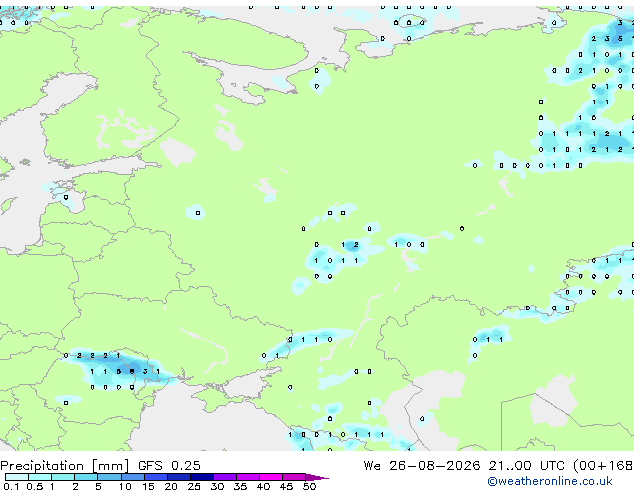This screenshot has height=490, width=634.
Task: Click the legend label '25'
Action: pos(194,486)
